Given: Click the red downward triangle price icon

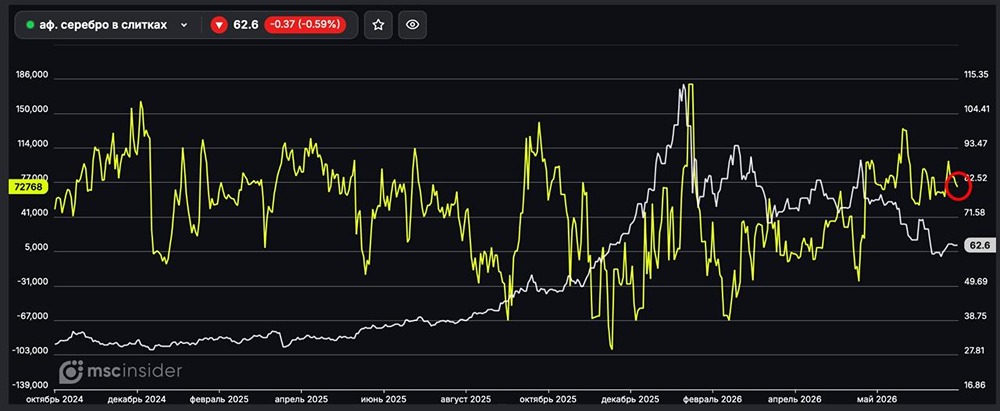Looking at the screenshot, I should [x=219, y=25].
